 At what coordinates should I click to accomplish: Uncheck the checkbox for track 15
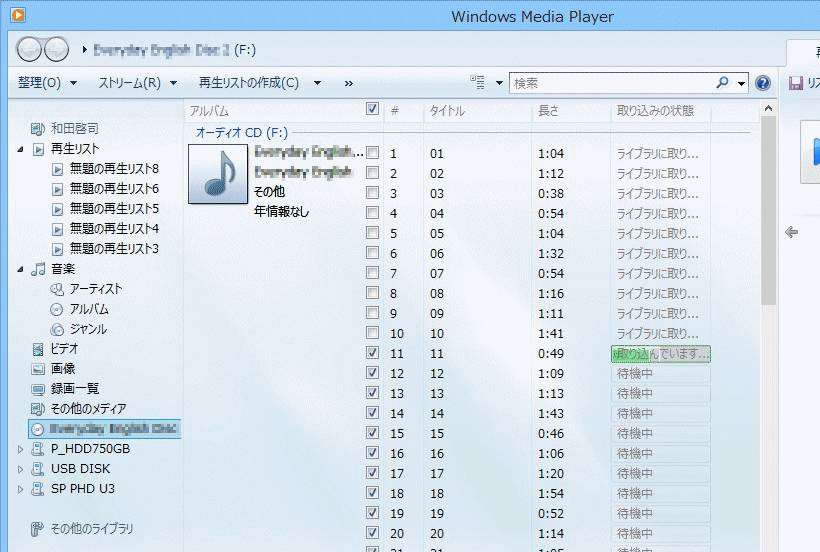coord(372,433)
